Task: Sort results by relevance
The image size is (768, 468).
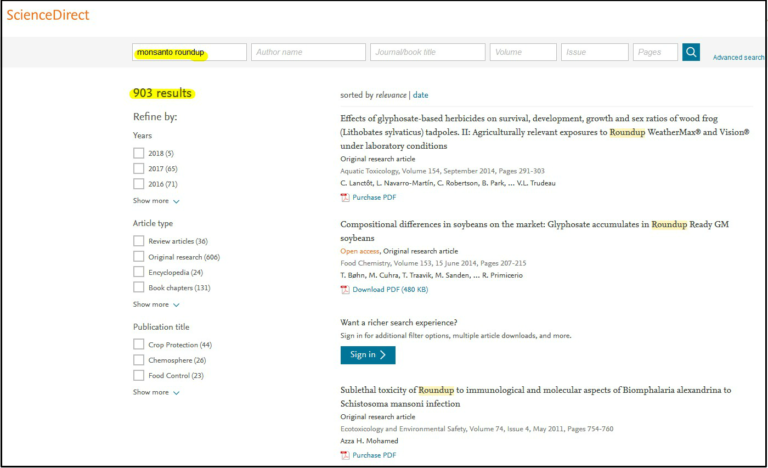Action: pos(391,95)
